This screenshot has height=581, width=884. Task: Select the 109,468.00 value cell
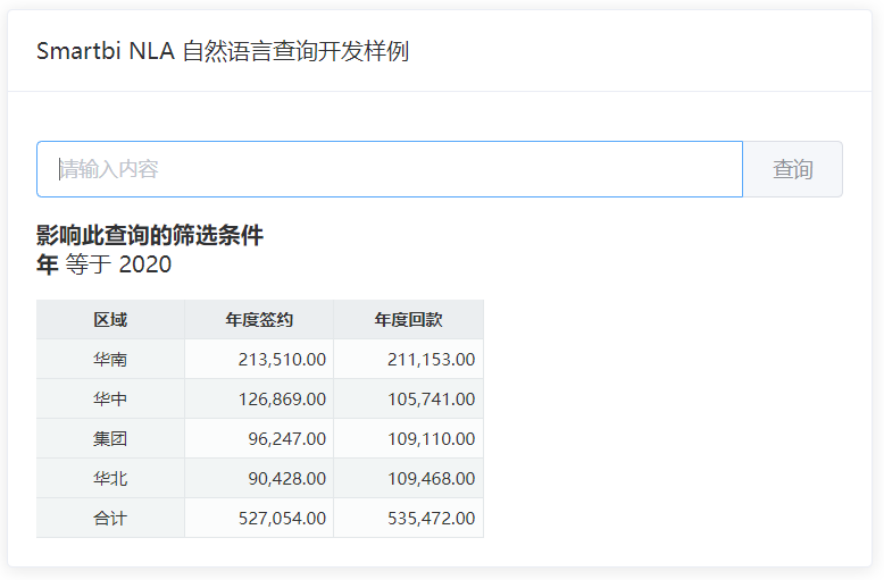coord(409,478)
